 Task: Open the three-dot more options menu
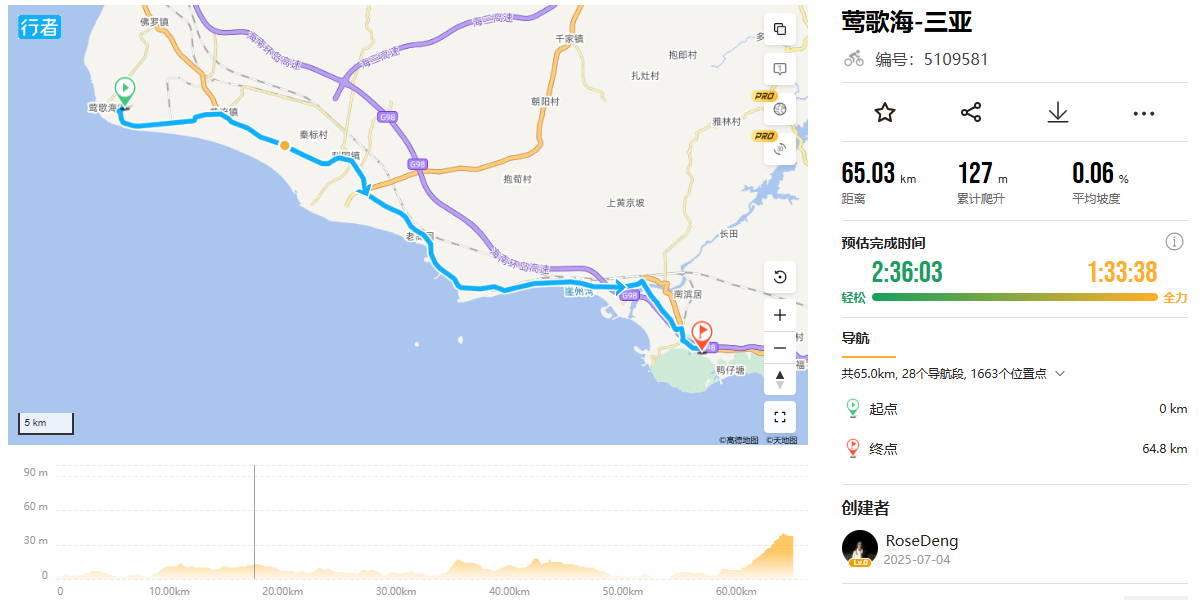[x=1144, y=113]
